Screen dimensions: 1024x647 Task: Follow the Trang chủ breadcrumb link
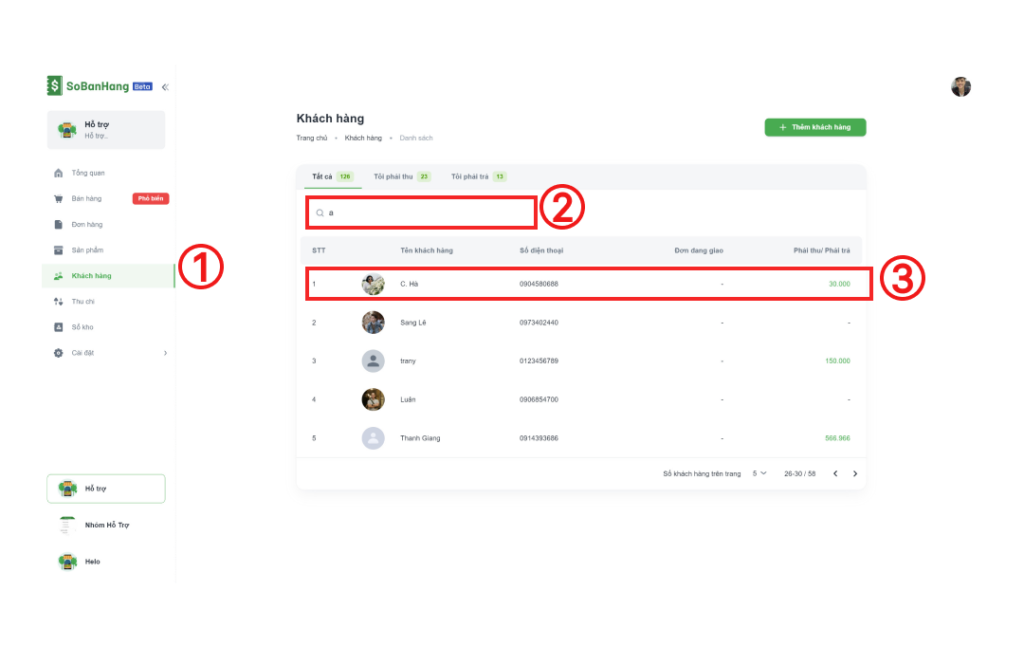coord(311,138)
